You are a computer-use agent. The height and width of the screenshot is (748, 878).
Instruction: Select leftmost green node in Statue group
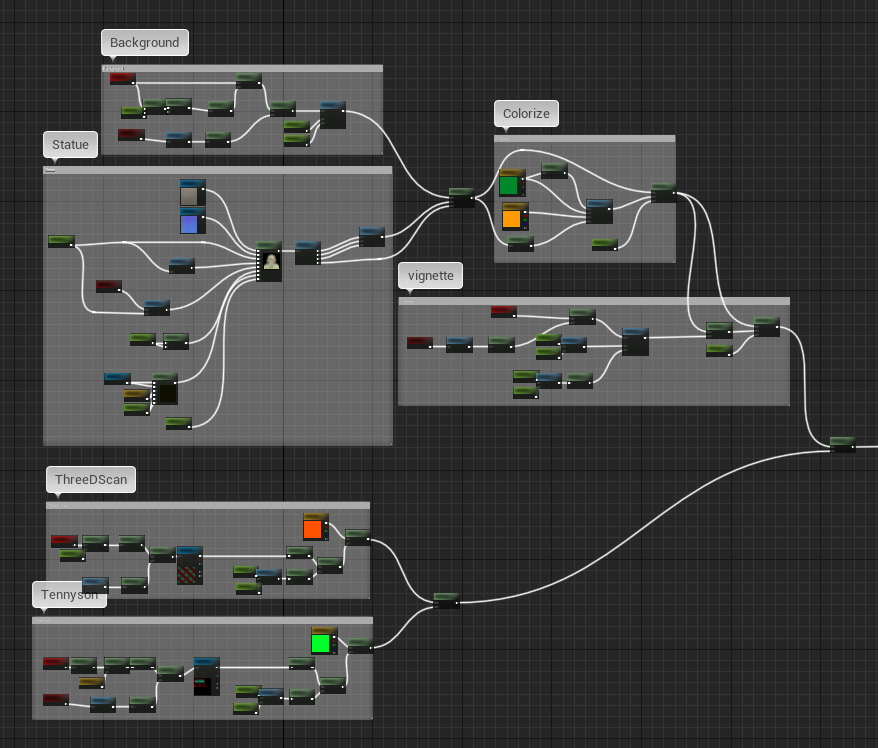pos(61,241)
